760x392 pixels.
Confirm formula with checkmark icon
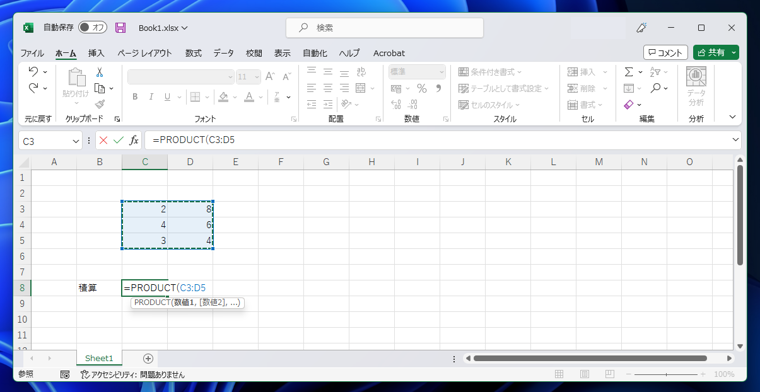click(x=118, y=141)
